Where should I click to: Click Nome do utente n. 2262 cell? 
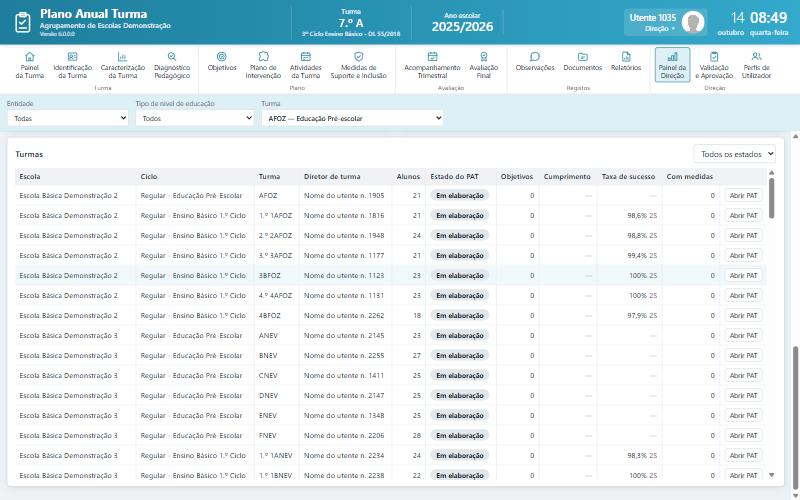point(344,315)
